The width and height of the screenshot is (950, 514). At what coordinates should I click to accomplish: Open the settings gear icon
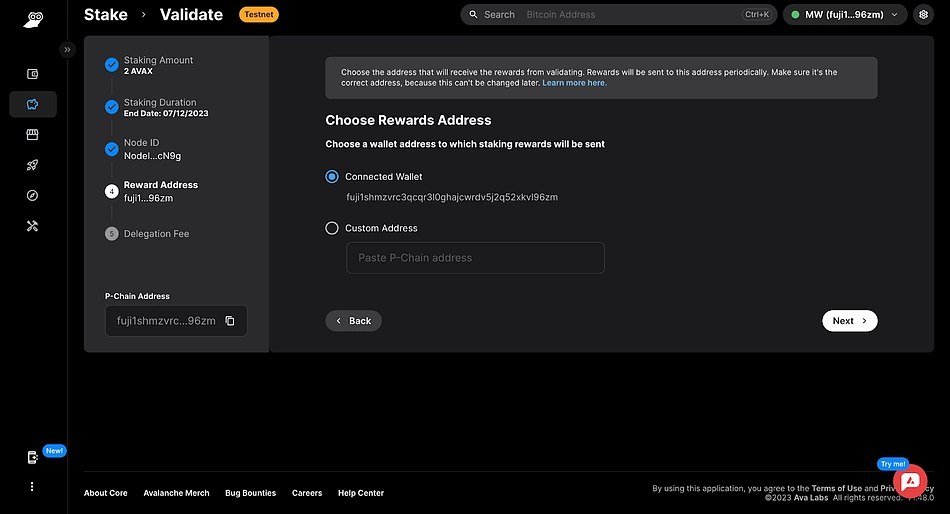(922, 15)
